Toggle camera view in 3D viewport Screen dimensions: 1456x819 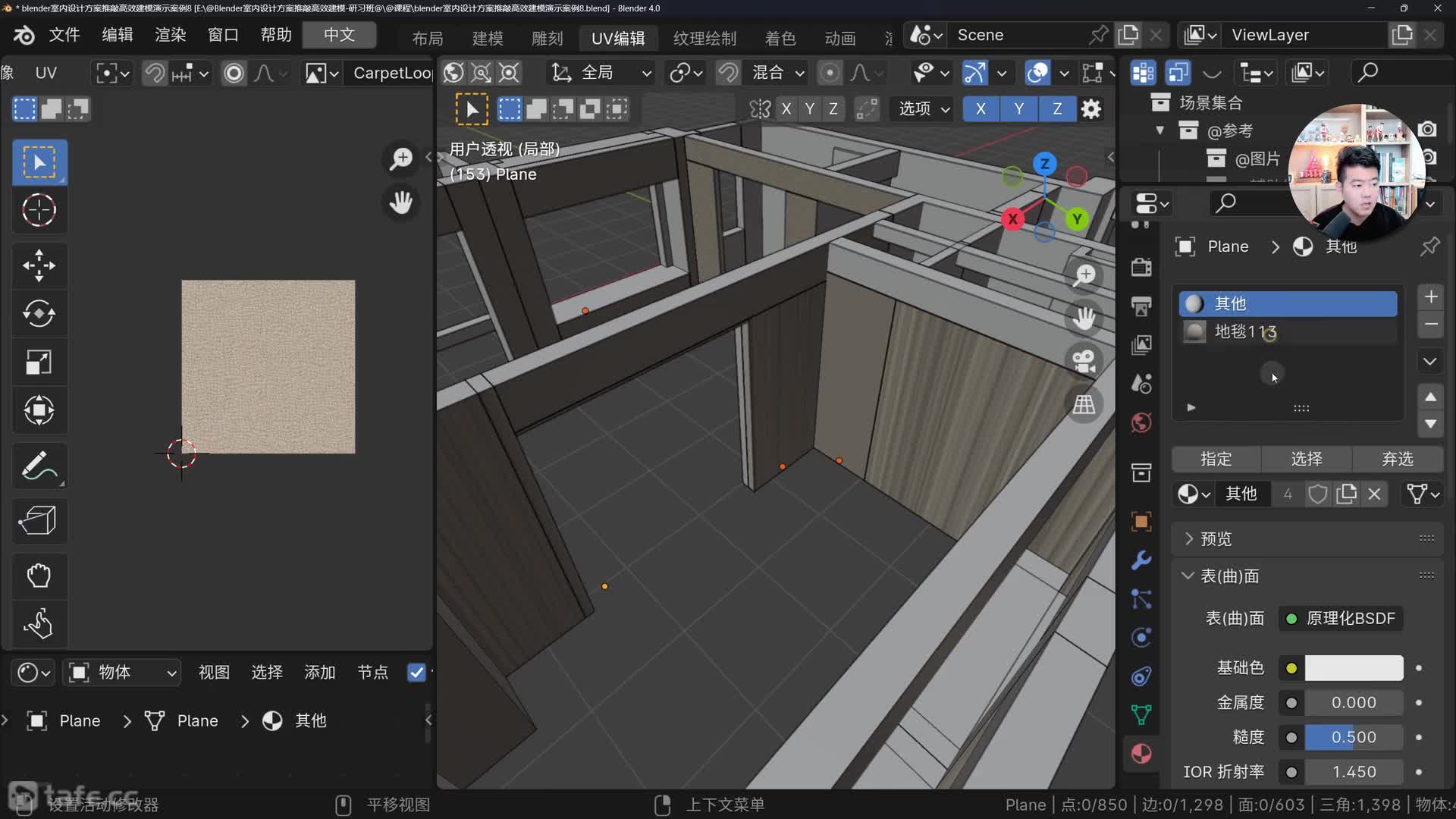[1084, 360]
